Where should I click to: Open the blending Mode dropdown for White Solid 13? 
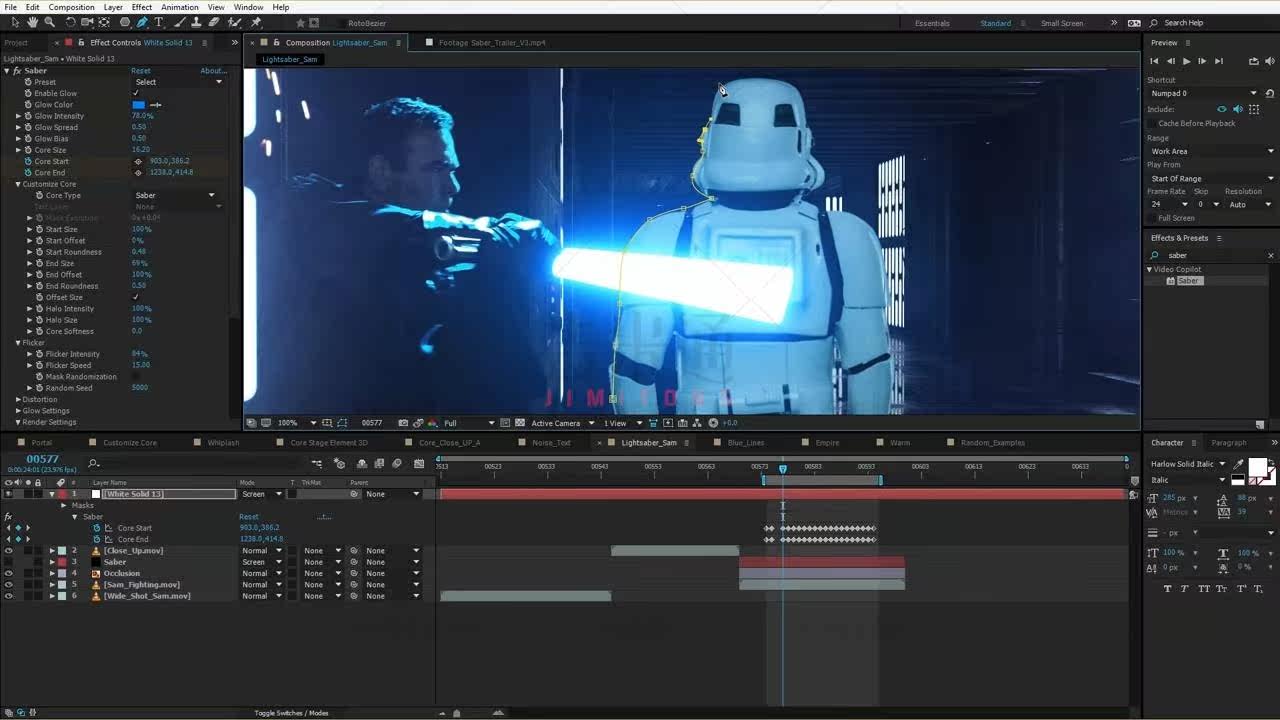point(262,494)
